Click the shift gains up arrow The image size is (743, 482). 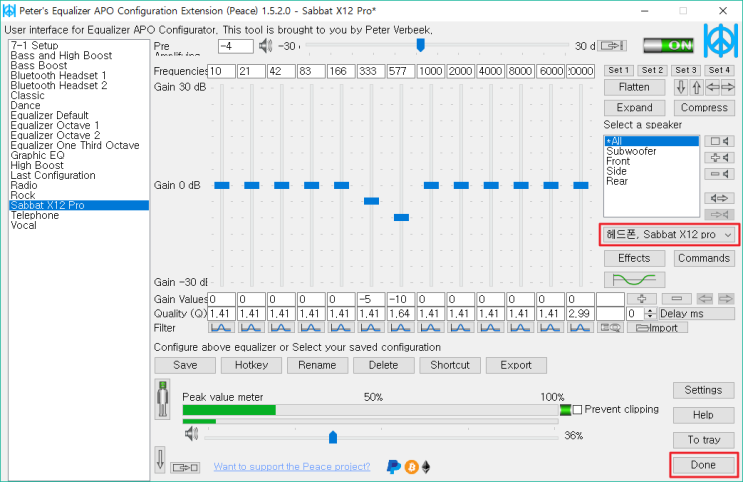[696, 88]
